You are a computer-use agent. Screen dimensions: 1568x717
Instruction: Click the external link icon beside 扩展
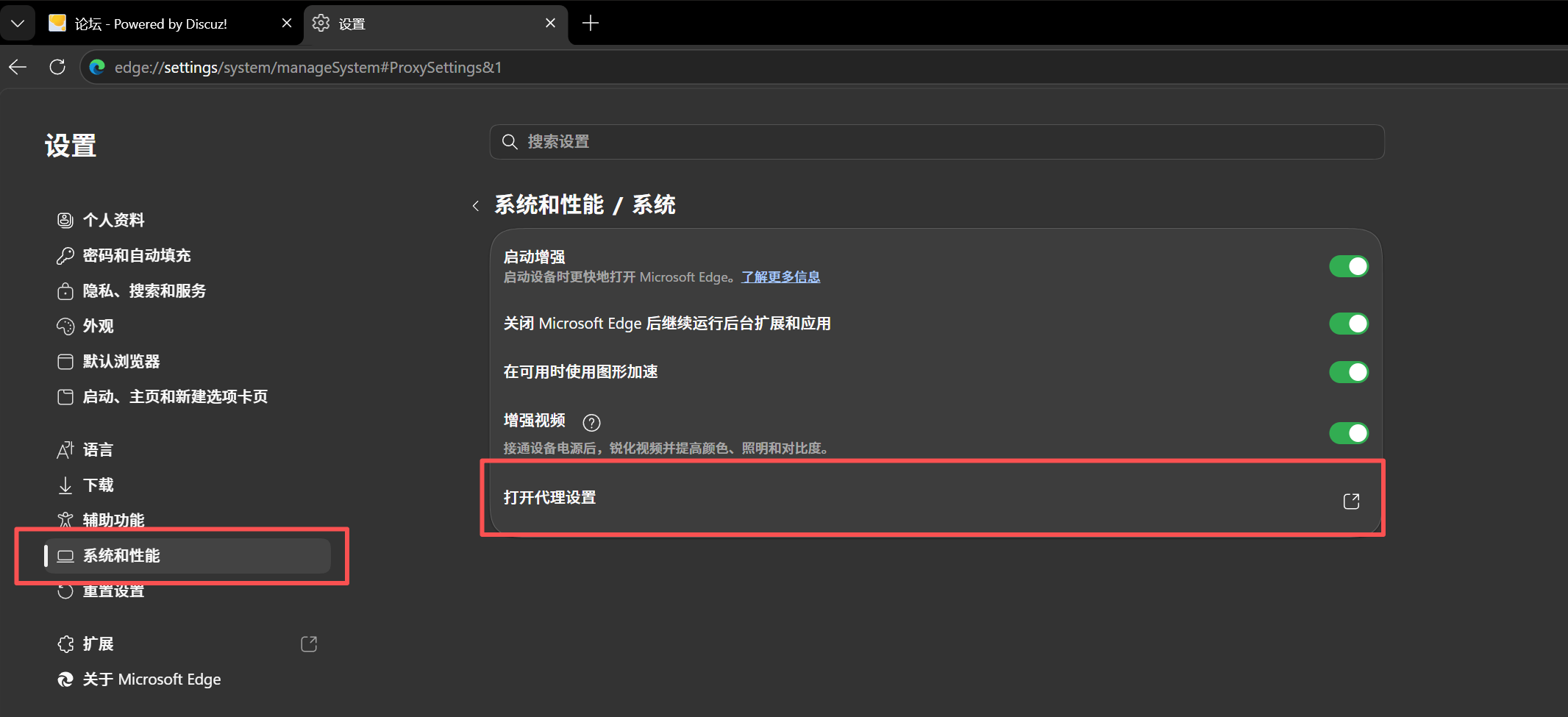309,643
